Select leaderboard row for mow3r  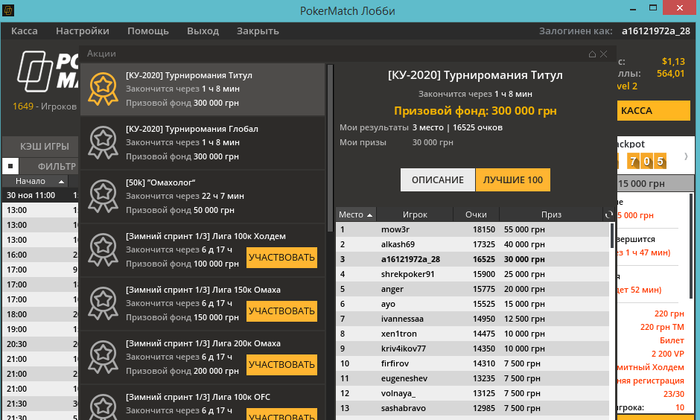click(472, 229)
